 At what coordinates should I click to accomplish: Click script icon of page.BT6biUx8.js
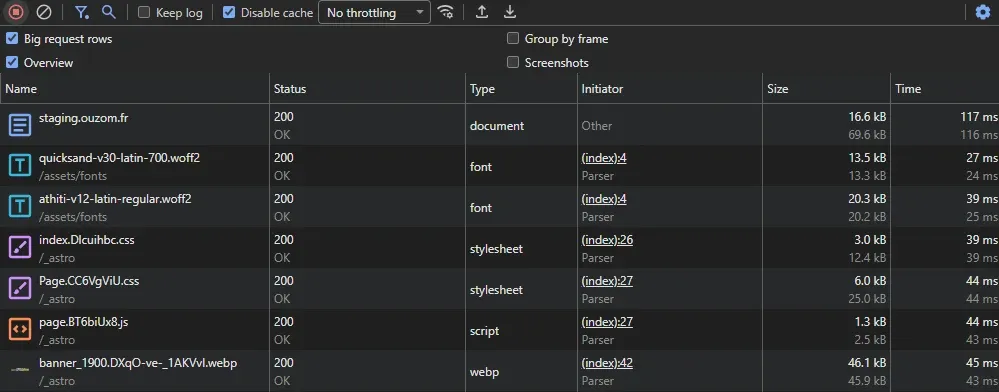pos(20,330)
